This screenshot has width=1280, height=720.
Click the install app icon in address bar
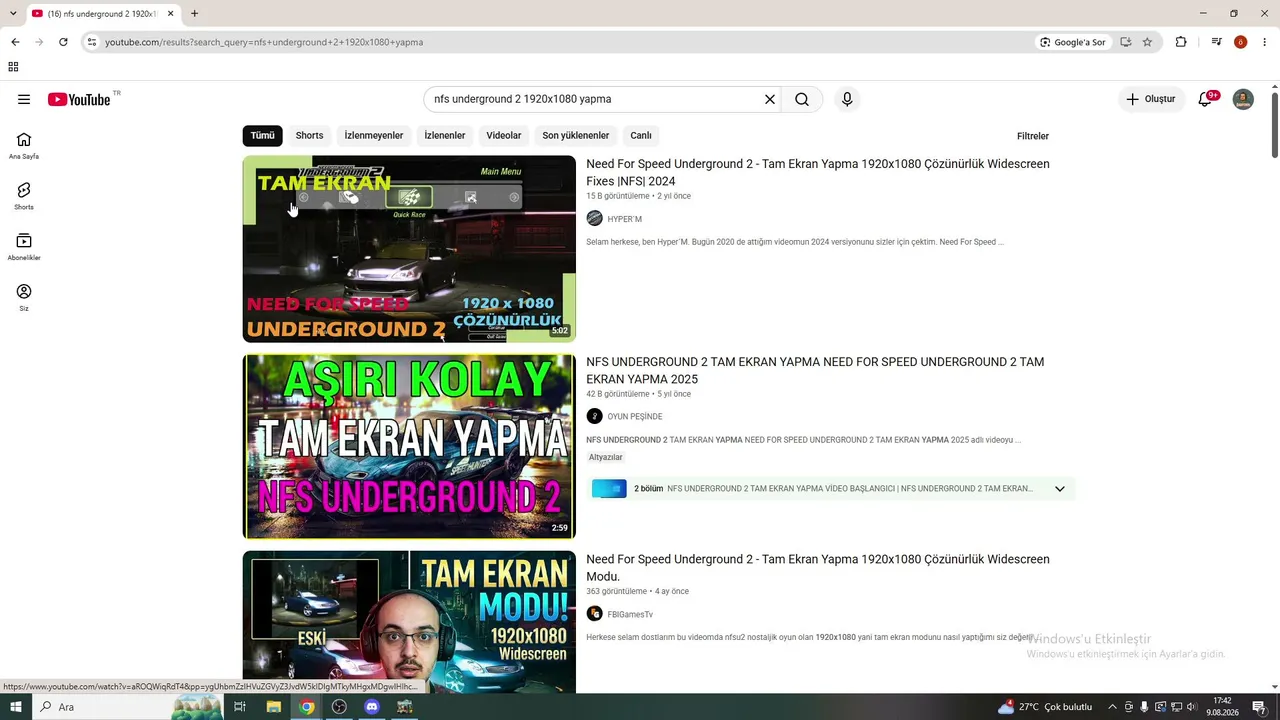pos(1126,42)
